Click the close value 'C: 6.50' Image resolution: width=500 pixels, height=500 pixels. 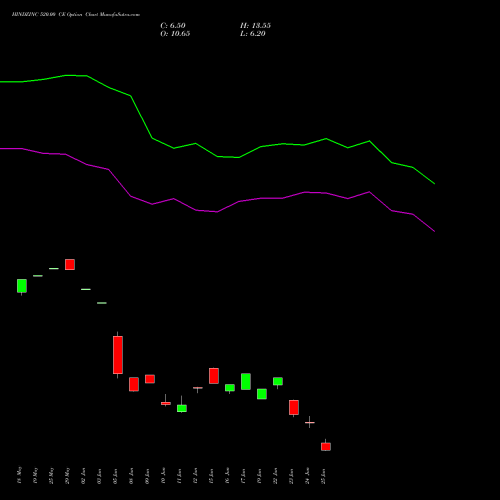[x=173, y=26]
